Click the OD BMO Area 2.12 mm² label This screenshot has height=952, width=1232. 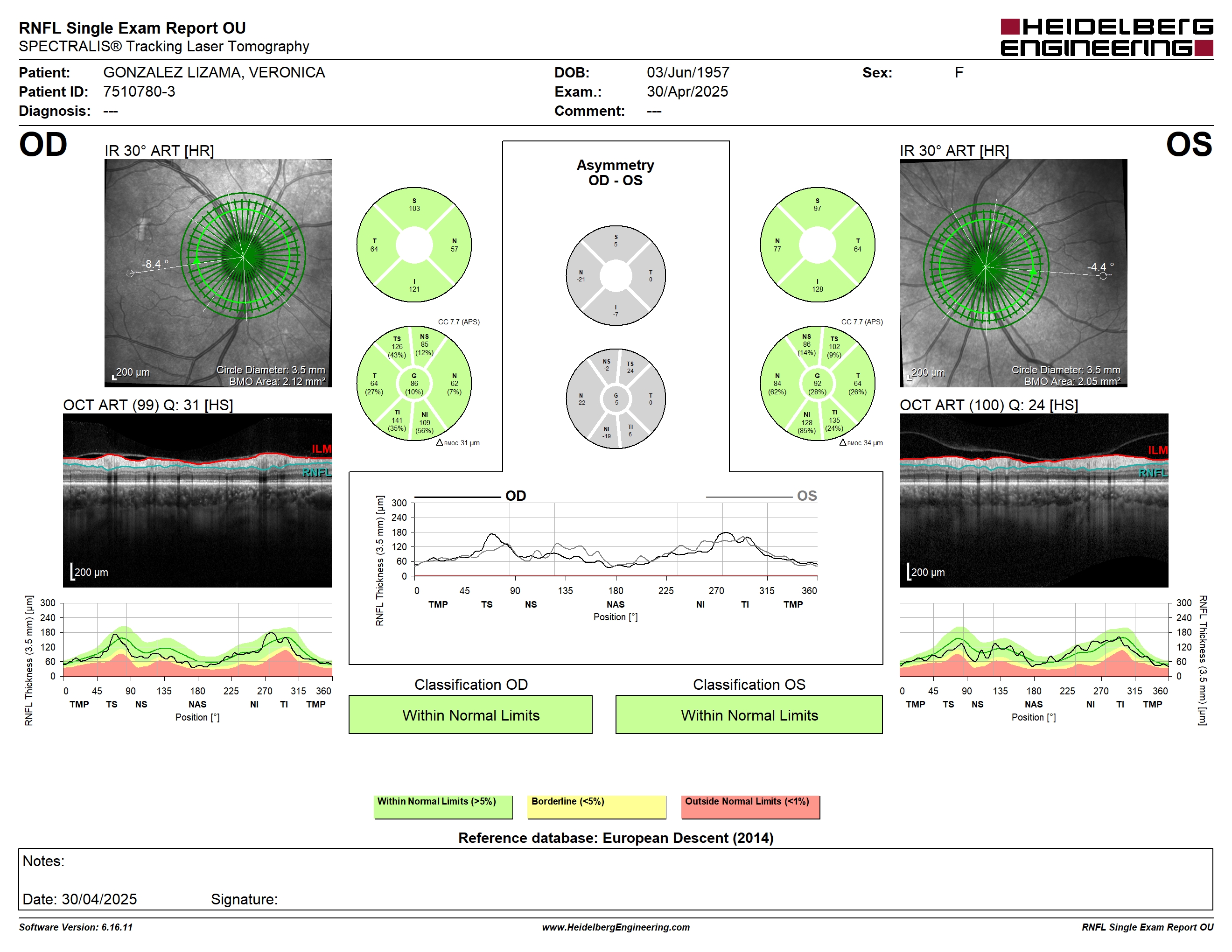[277, 381]
